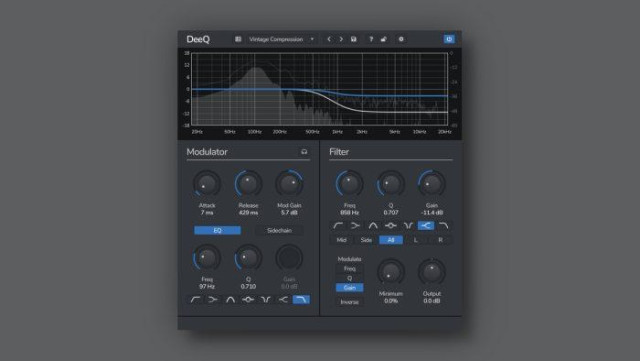The height and width of the screenshot is (361, 640).
Task: Click the Modulator Freq knob at 97 Hz
Action: (x=207, y=258)
